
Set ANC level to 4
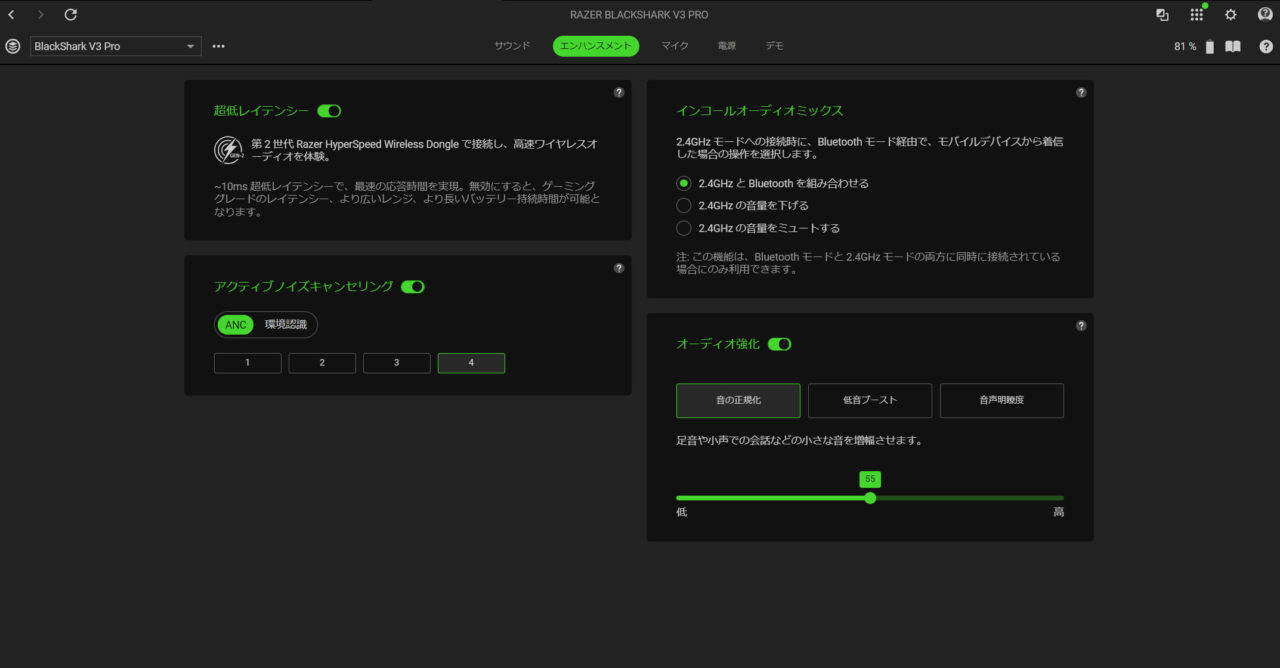click(471, 363)
